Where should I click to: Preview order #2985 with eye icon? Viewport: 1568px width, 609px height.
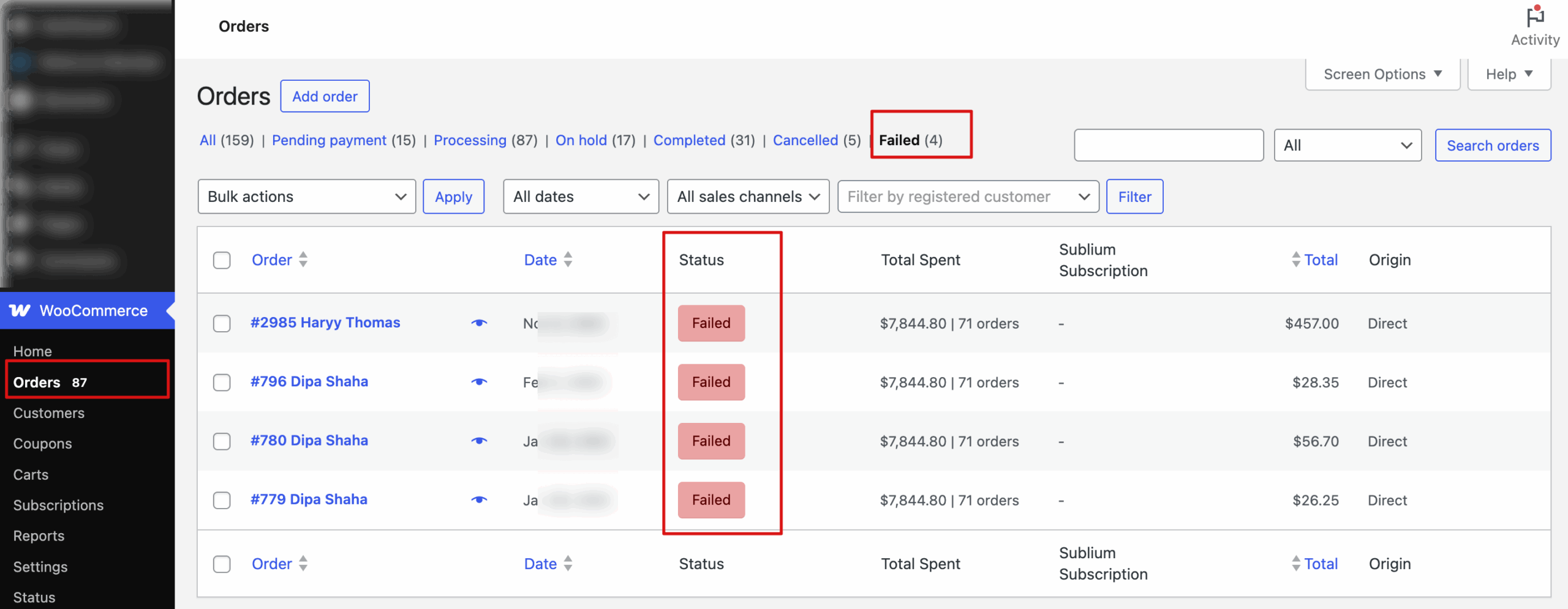[x=479, y=323]
